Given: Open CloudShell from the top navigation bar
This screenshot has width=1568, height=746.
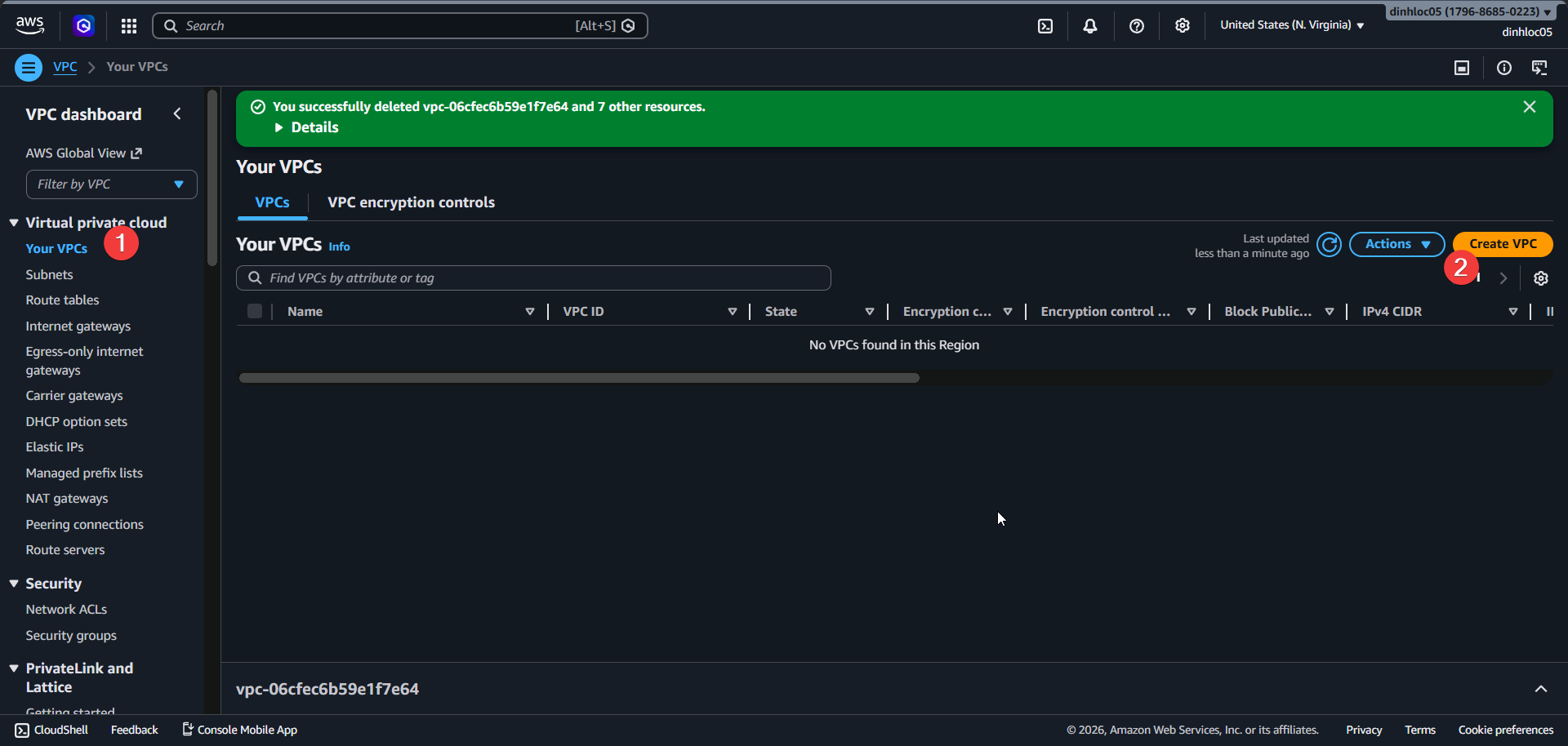Looking at the screenshot, I should pyautogui.click(x=1046, y=25).
